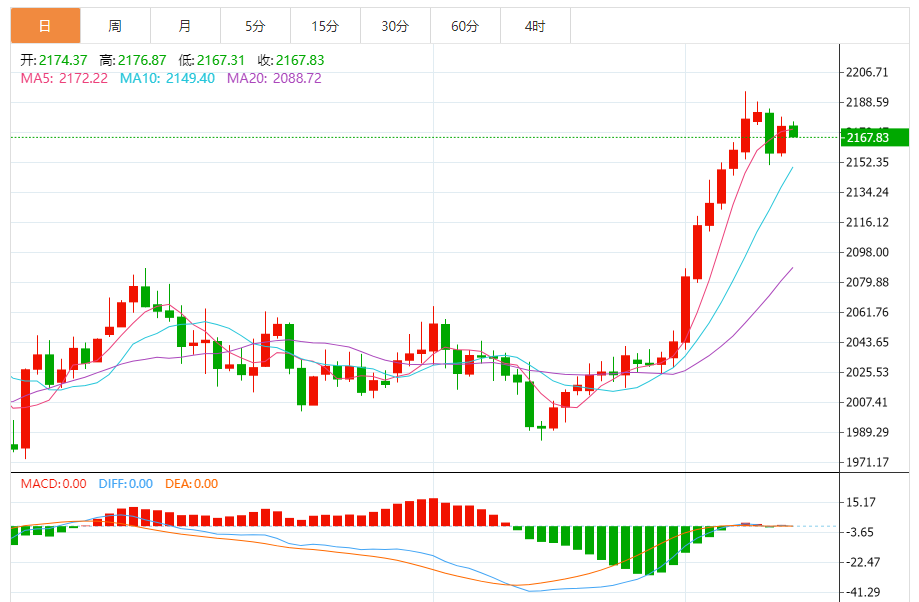Viewport: 919px width, 602px height.
Task: Click the 低:2167.31 low price
Action: (x=212, y=60)
